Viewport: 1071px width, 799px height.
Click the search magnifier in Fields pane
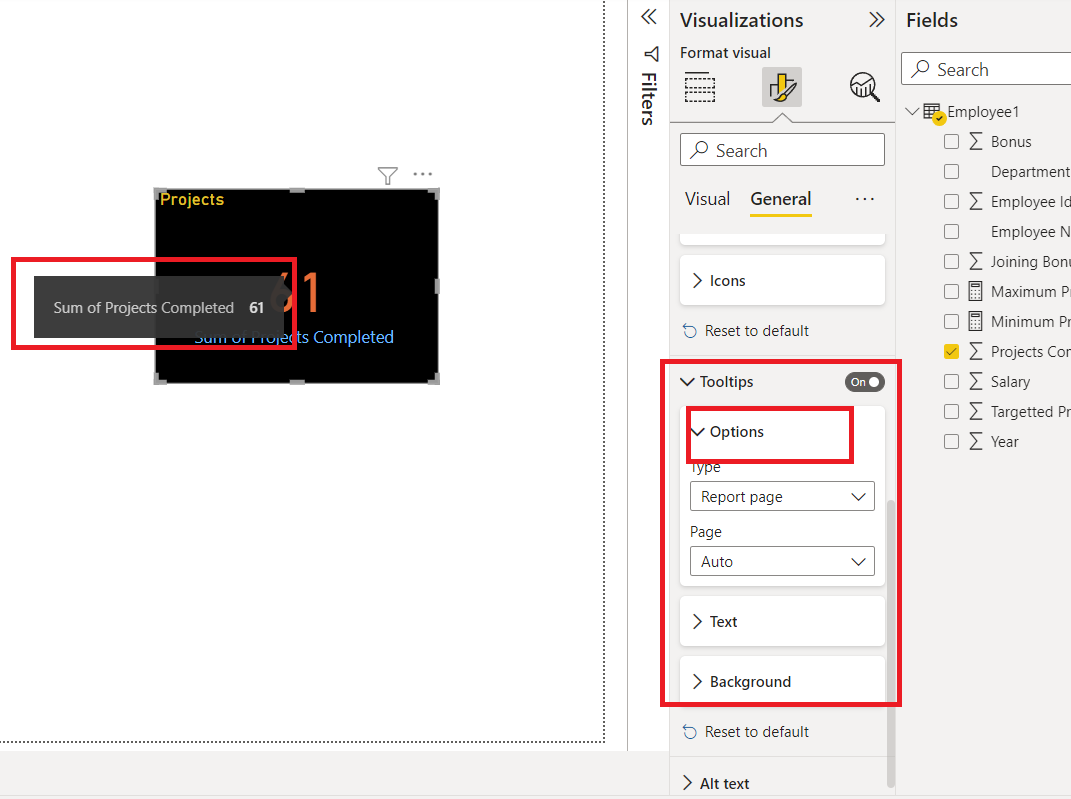pyautogui.click(x=921, y=69)
